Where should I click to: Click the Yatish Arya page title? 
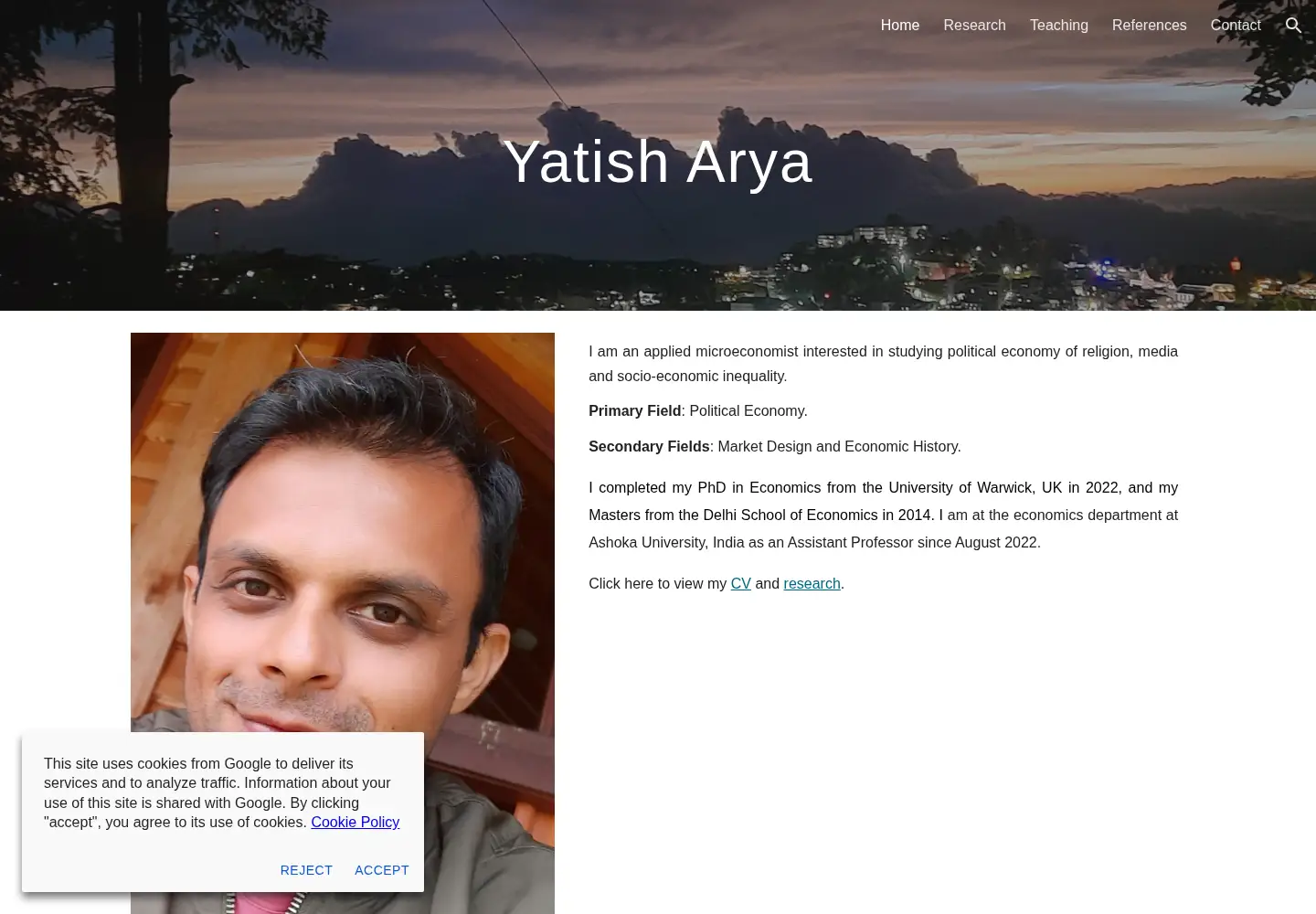pos(658,162)
